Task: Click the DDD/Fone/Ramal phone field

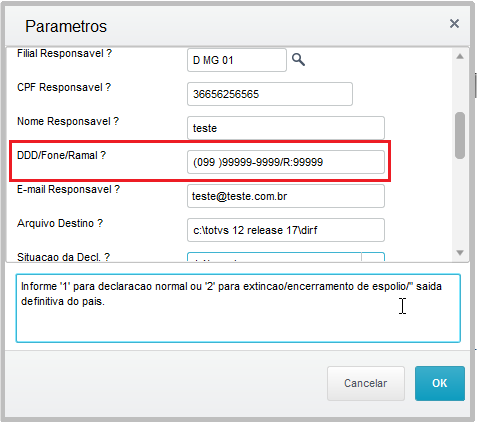Action: pyautogui.click(x=286, y=162)
